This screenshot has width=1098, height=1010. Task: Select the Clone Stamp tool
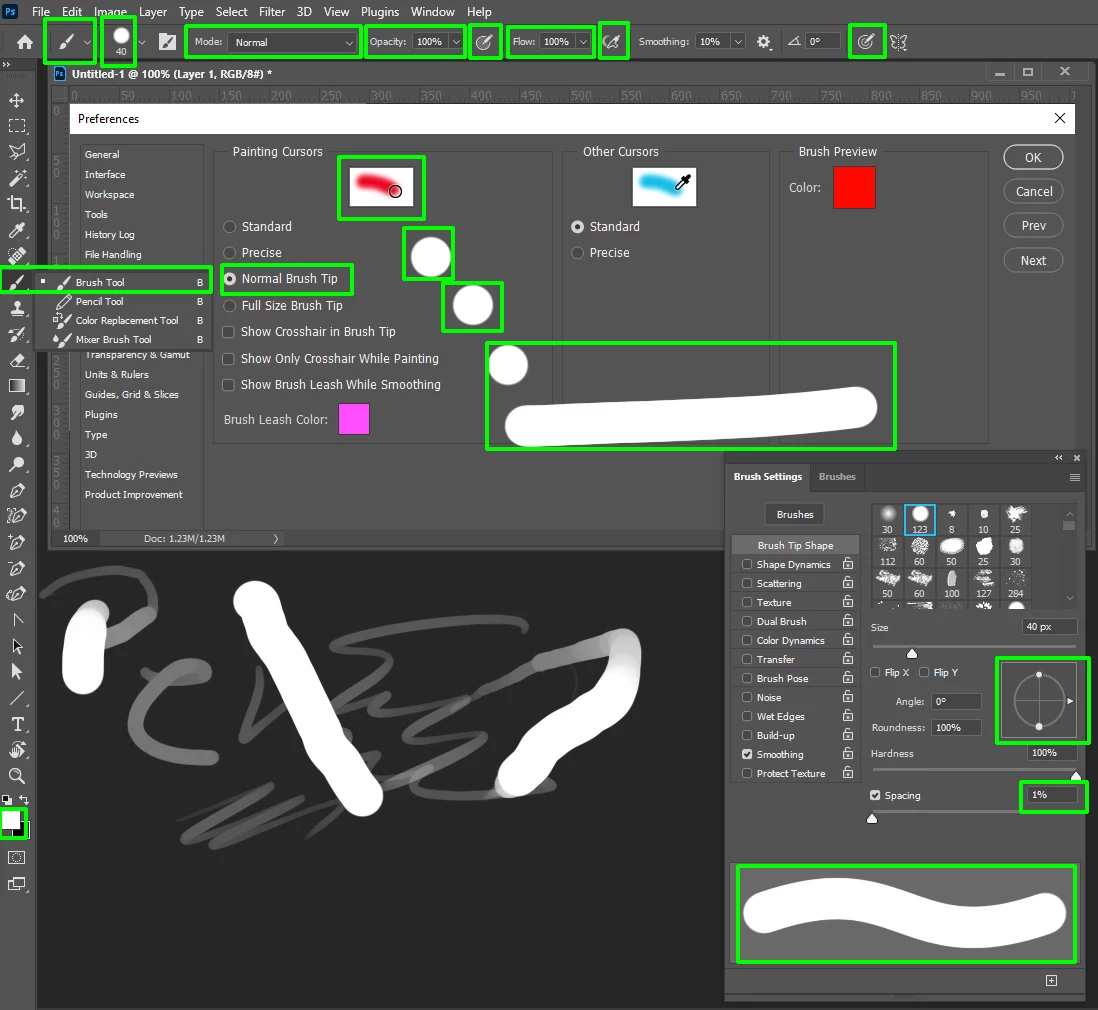click(x=17, y=308)
